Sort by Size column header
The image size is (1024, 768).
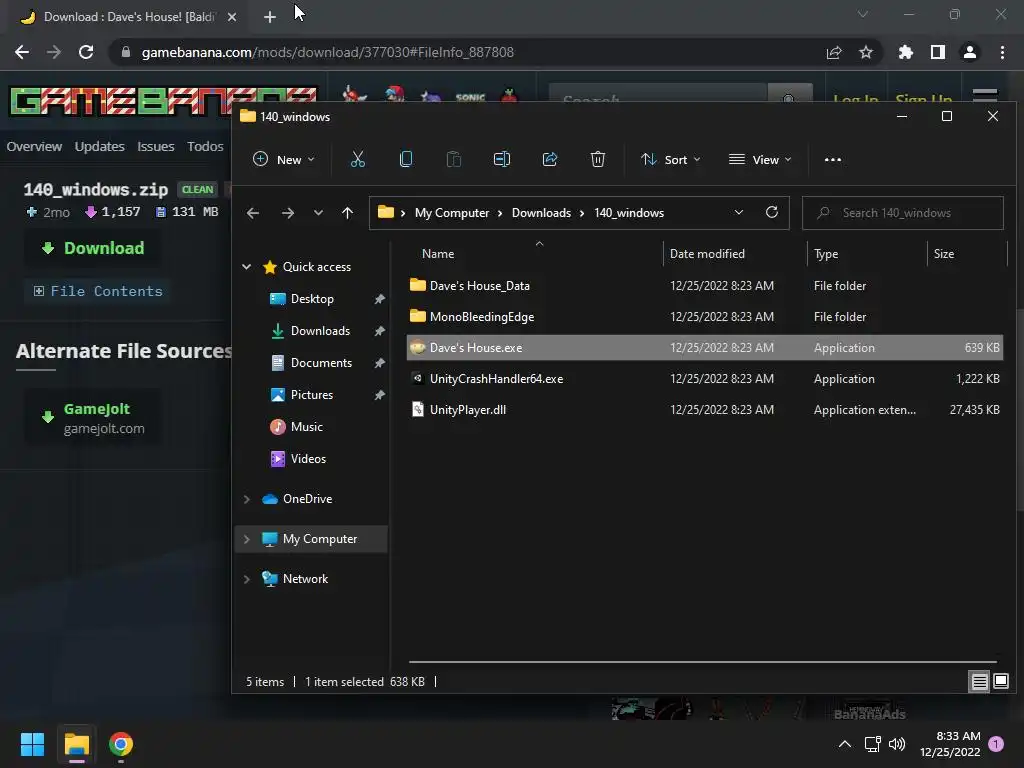point(944,253)
